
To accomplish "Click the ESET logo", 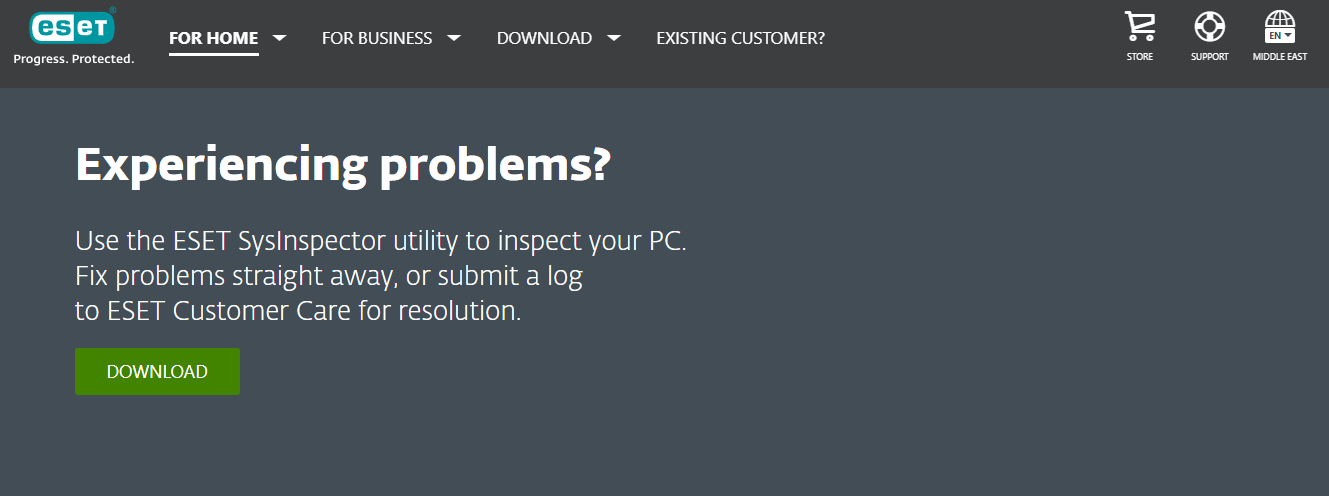I will click(x=73, y=26).
